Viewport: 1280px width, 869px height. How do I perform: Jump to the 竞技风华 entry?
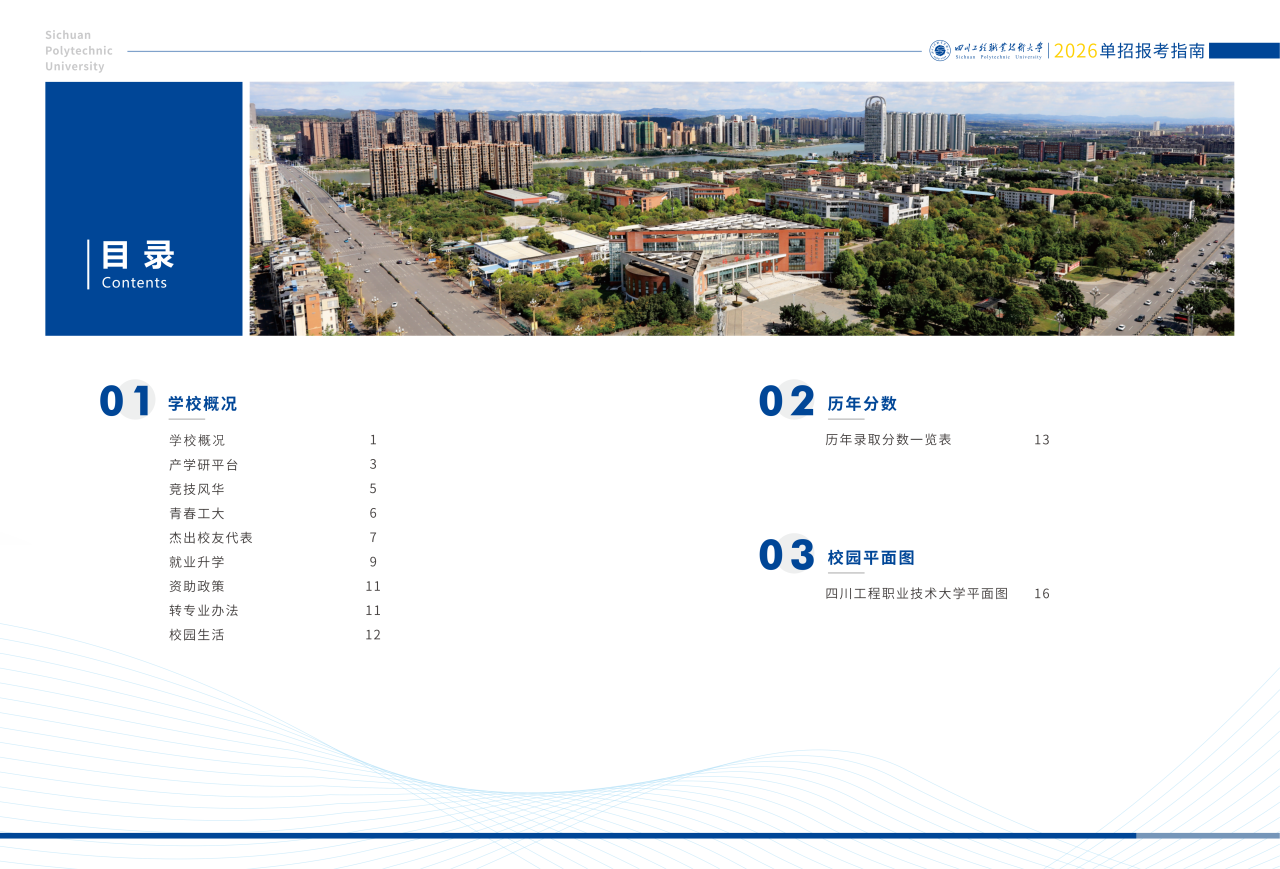[x=197, y=489]
